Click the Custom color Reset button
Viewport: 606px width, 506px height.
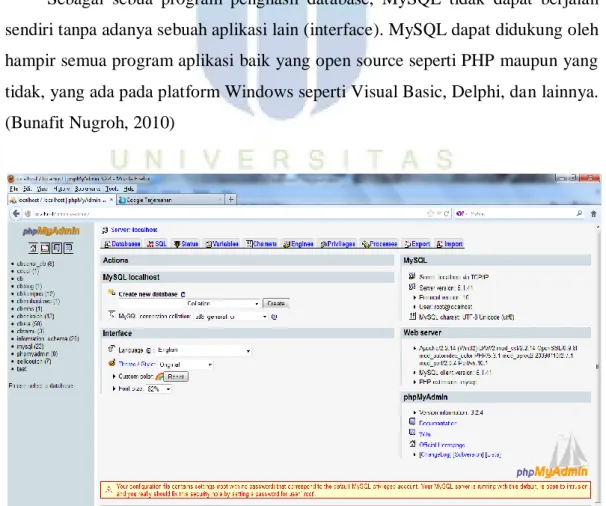(176, 377)
